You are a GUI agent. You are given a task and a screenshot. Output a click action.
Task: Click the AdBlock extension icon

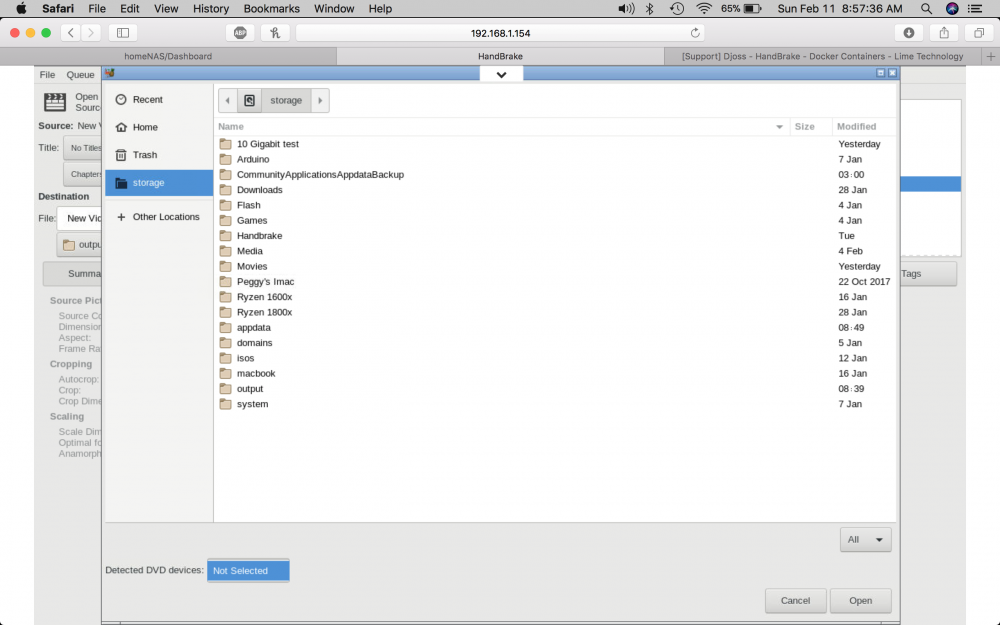tap(240, 33)
